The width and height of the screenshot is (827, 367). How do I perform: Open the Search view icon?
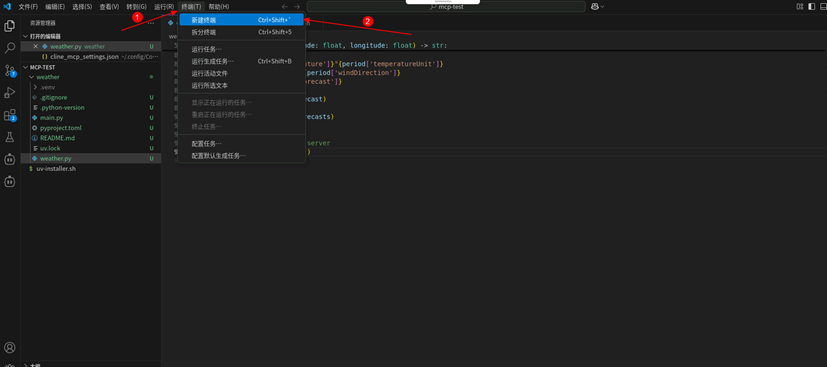tap(9, 48)
